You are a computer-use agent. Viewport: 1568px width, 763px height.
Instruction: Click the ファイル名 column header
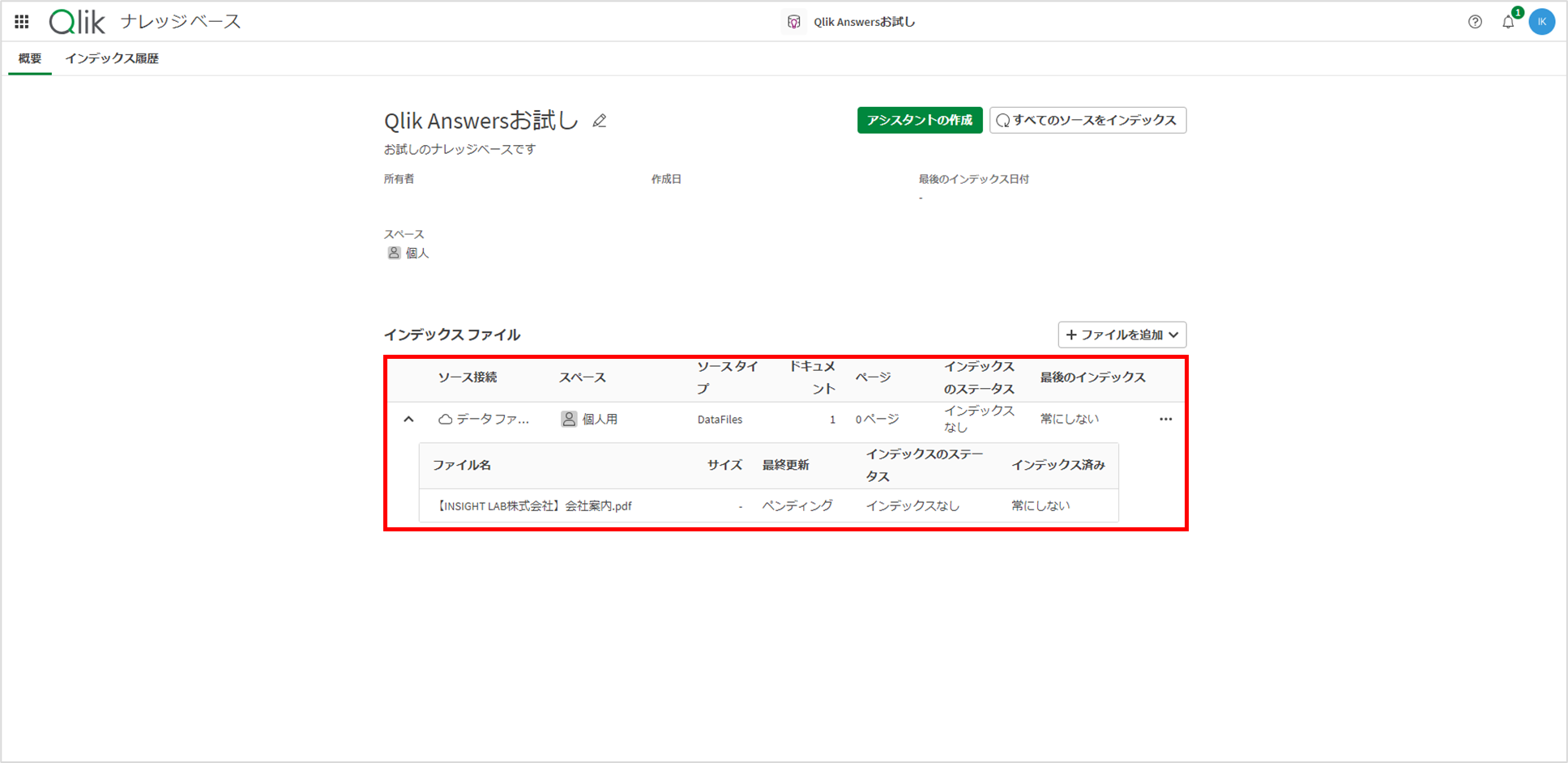click(462, 465)
